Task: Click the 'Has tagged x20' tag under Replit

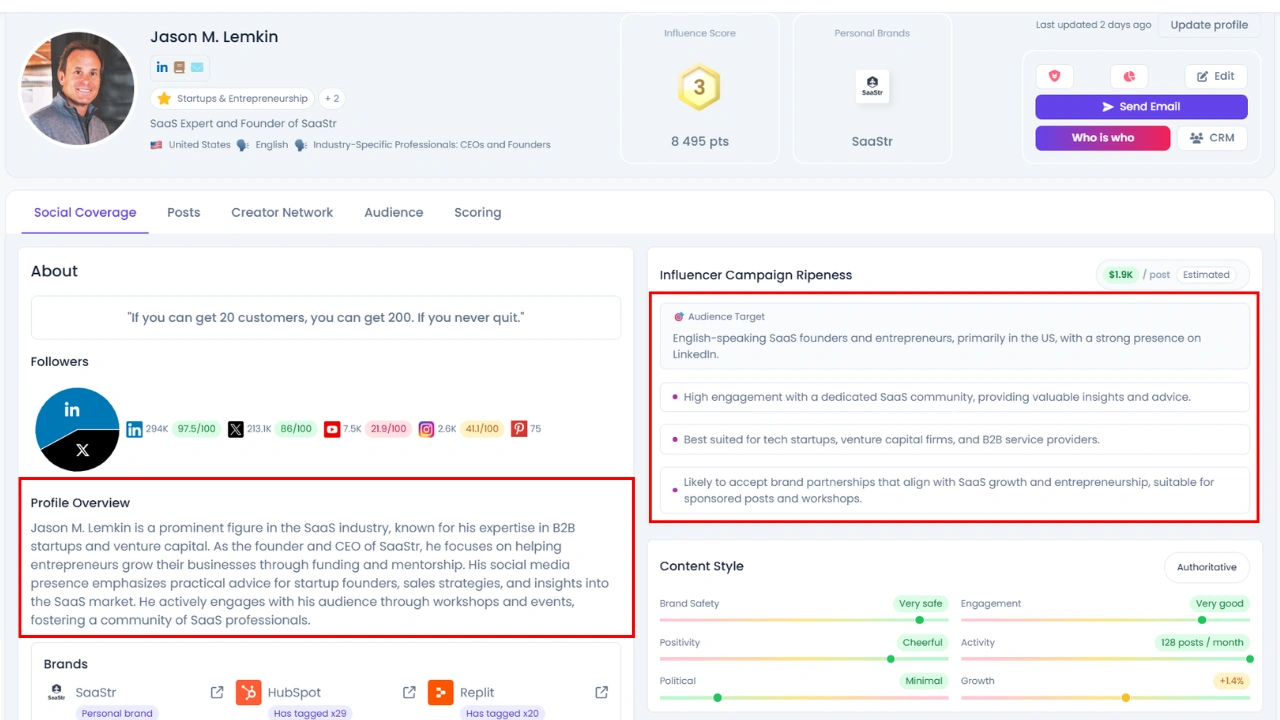Action: coord(502,713)
